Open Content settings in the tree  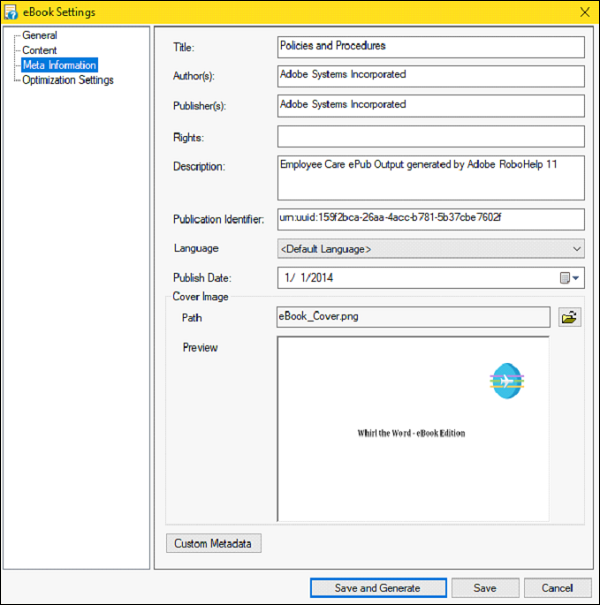click(x=40, y=50)
